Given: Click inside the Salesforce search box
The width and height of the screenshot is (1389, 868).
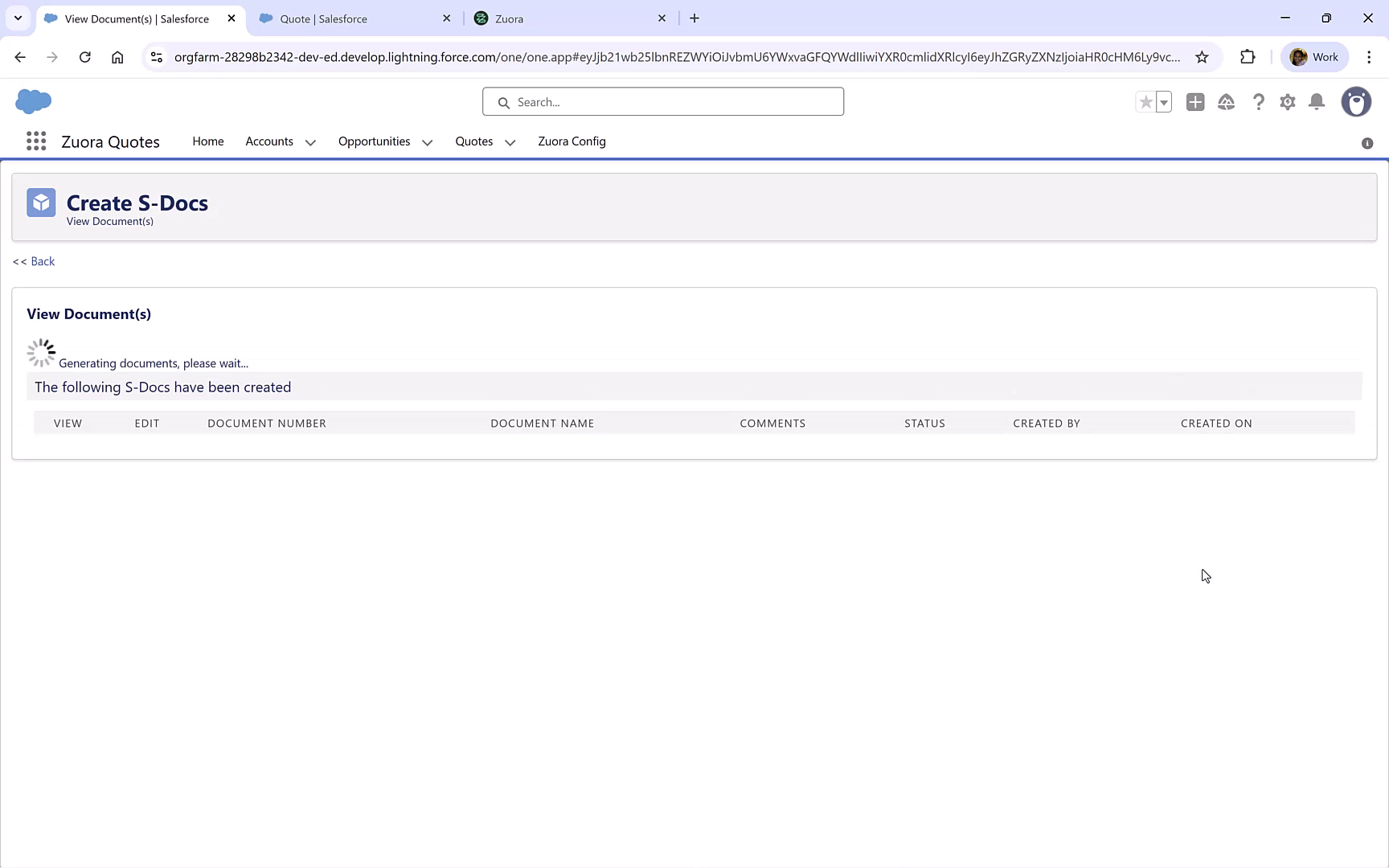Looking at the screenshot, I should point(662,101).
